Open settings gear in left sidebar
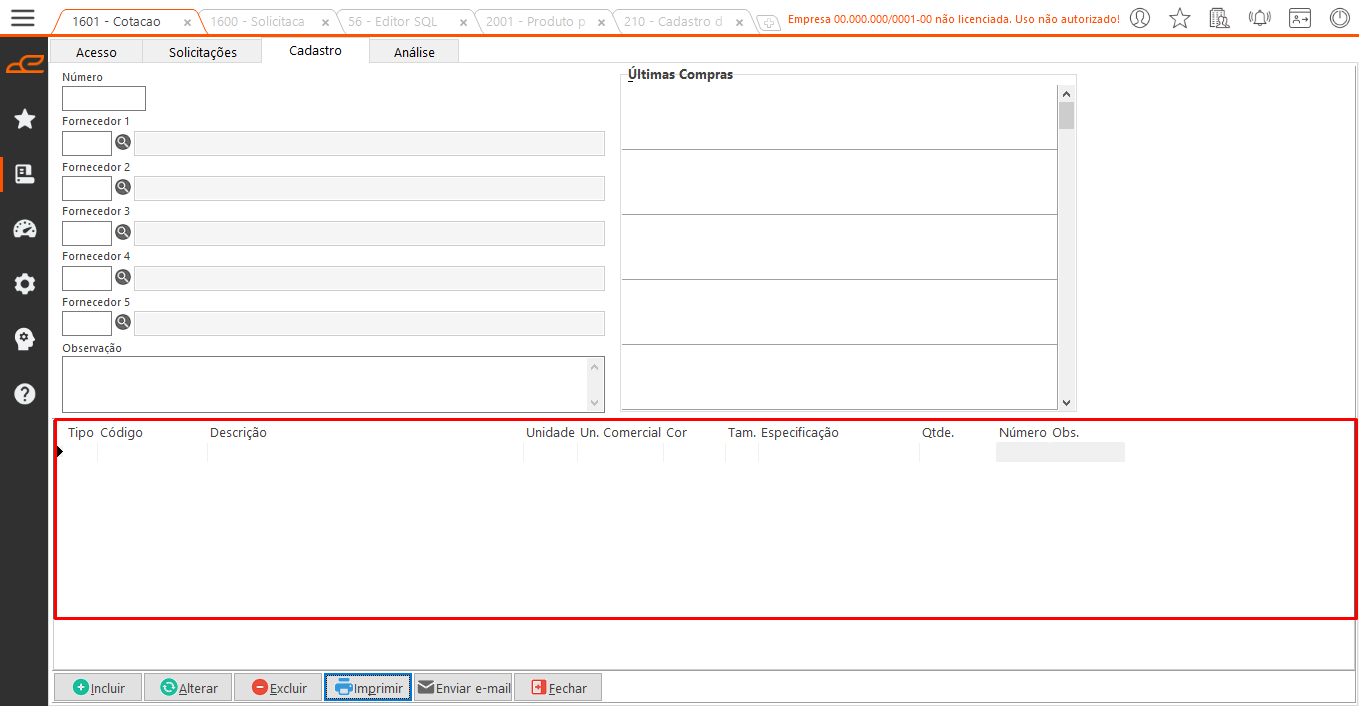The width and height of the screenshot is (1359, 706). 25,284
